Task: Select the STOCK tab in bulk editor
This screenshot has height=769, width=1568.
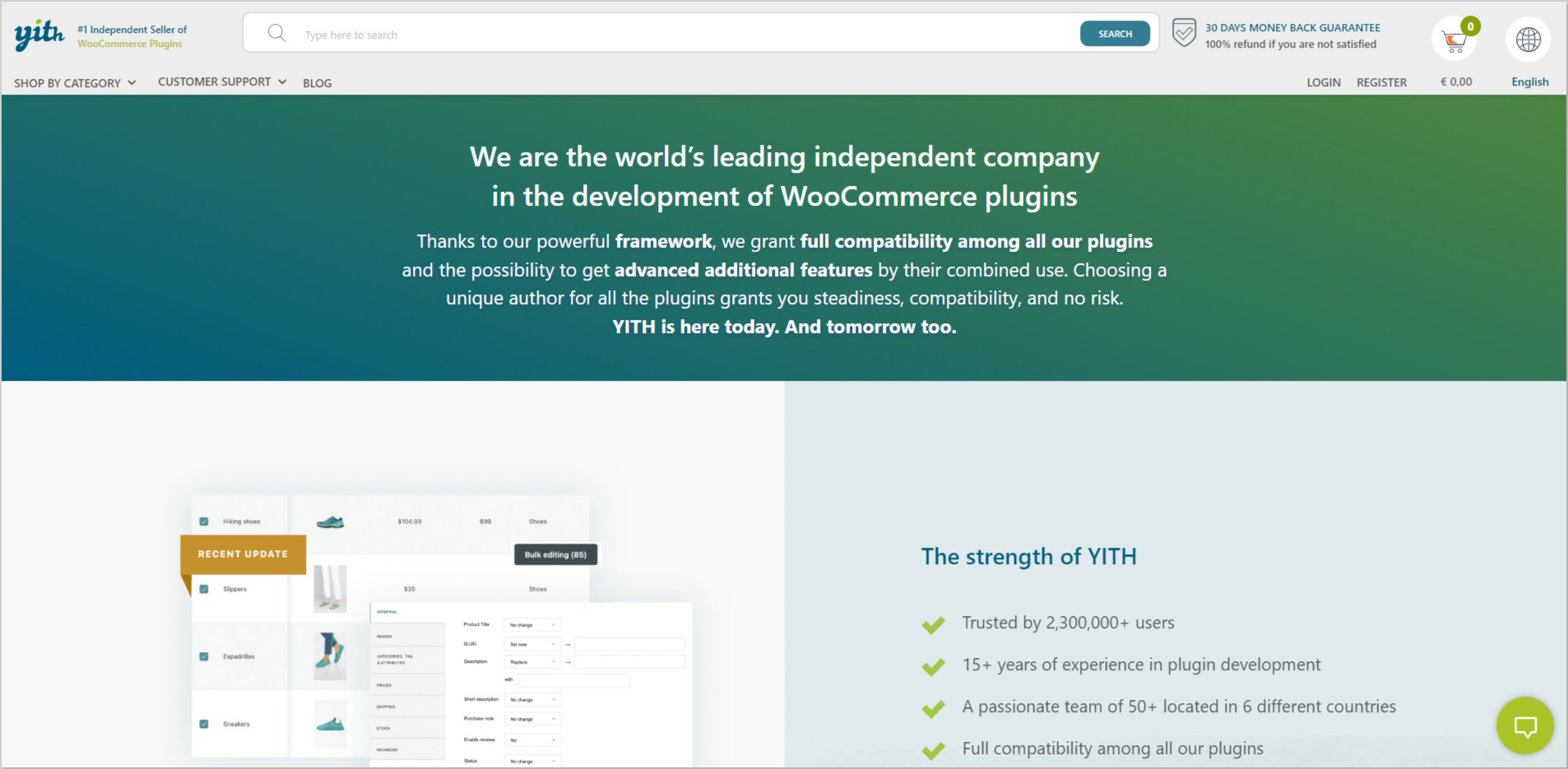Action: (x=407, y=728)
